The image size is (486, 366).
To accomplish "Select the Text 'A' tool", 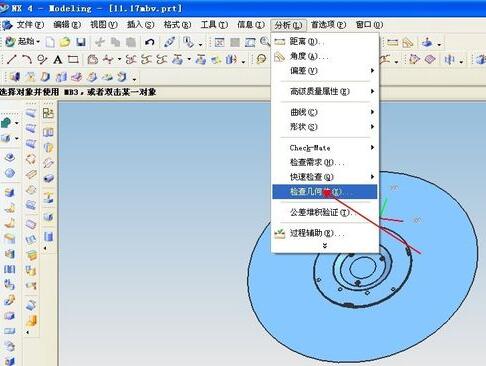I will (x=57, y=60).
